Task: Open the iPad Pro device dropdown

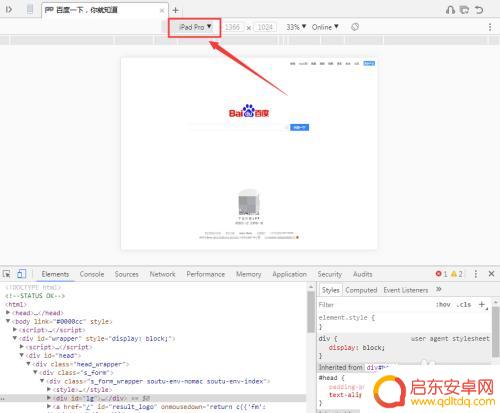Action: (195, 27)
